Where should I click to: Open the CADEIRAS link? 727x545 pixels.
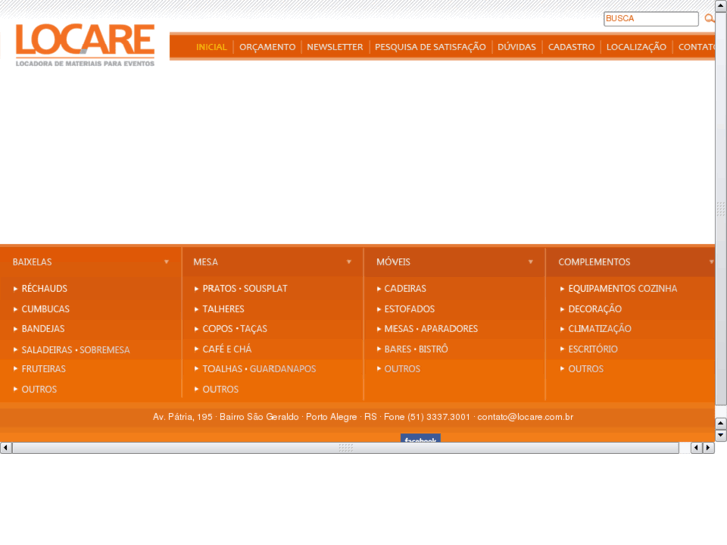pyautogui.click(x=405, y=289)
